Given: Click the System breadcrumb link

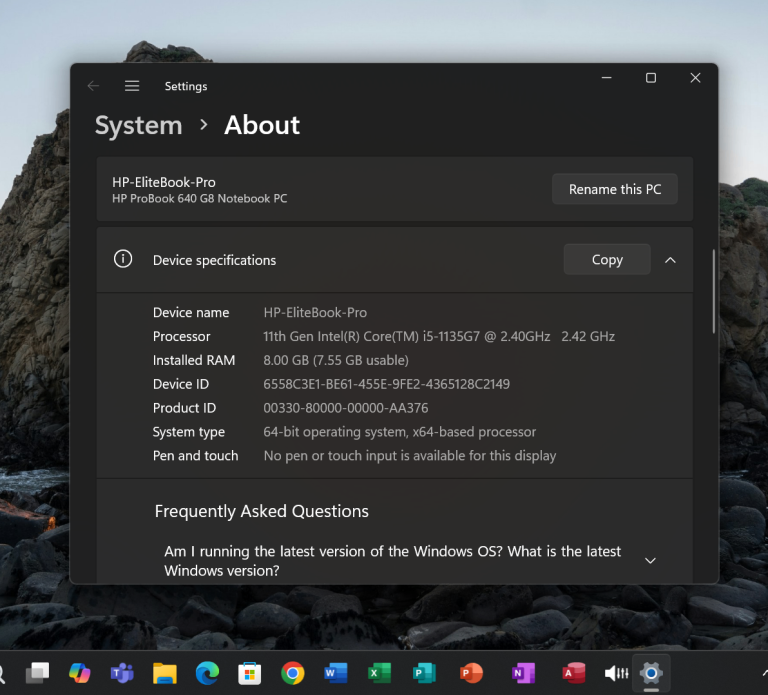Looking at the screenshot, I should (x=138, y=125).
